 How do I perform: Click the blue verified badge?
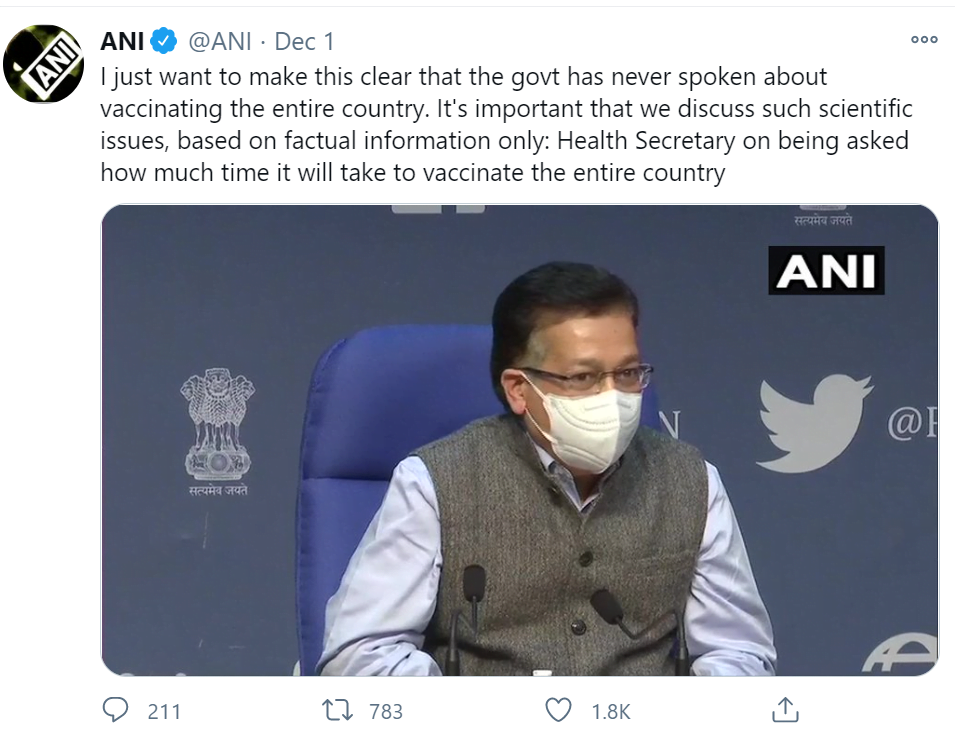tap(165, 41)
